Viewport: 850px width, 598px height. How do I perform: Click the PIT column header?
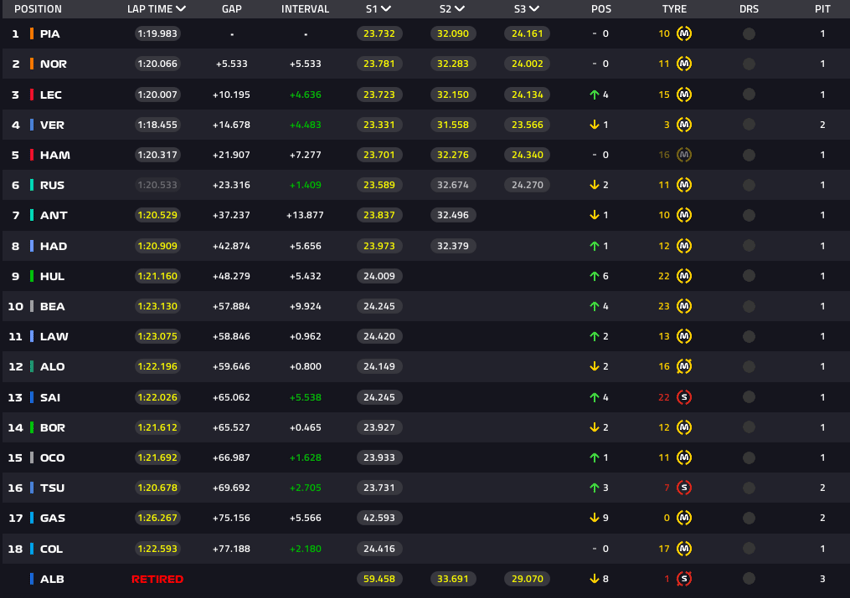point(822,9)
